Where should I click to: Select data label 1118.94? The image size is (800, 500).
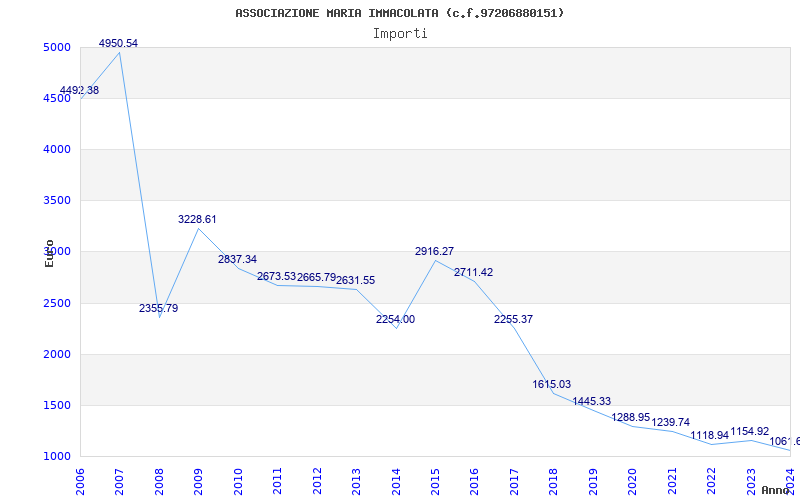(710, 435)
